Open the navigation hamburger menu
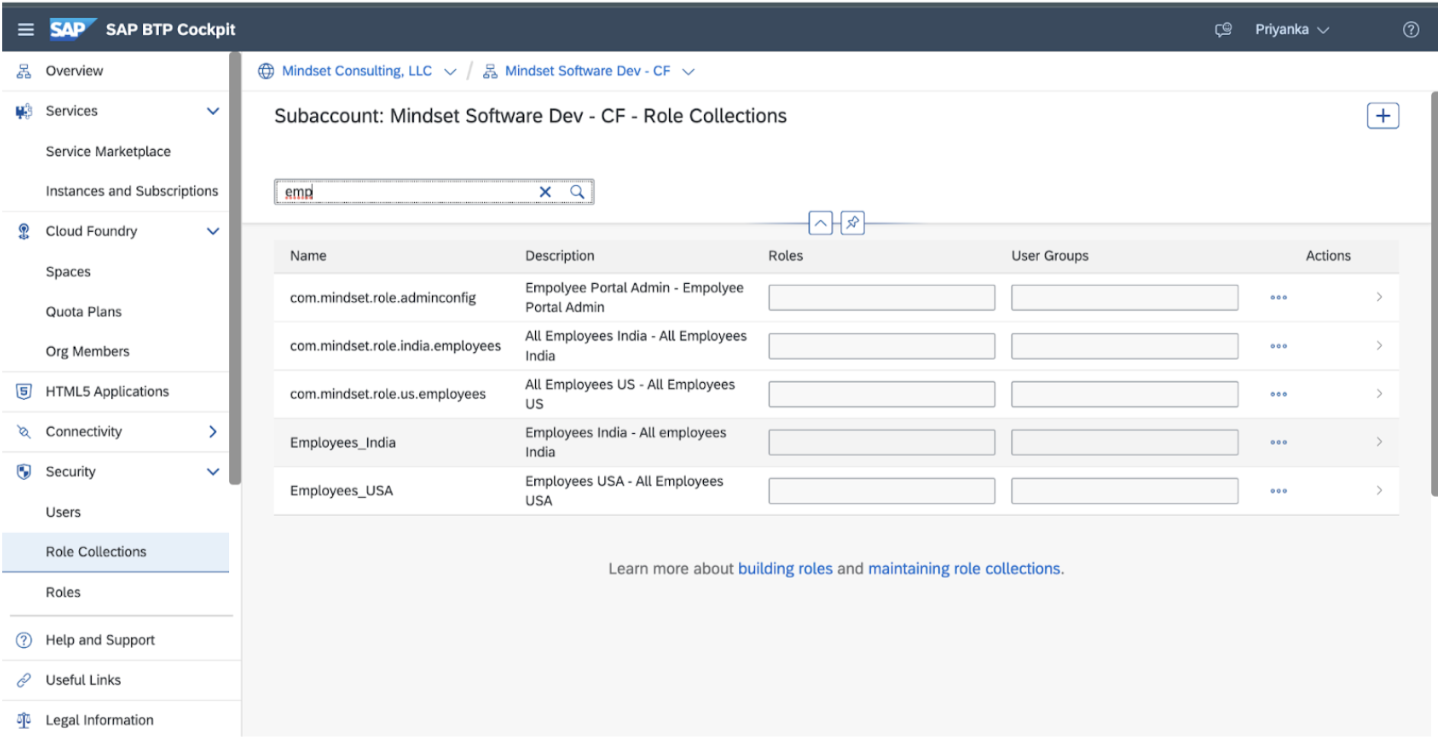This screenshot has width=1444, height=740. [x=26, y=28]
